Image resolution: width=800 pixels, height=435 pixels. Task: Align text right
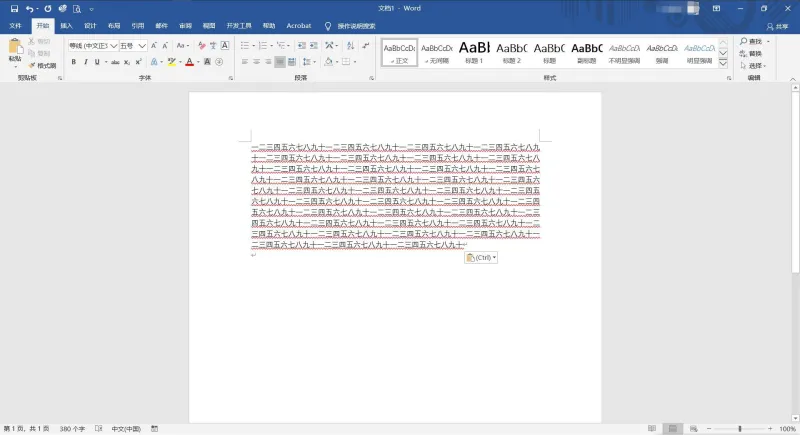268,62
